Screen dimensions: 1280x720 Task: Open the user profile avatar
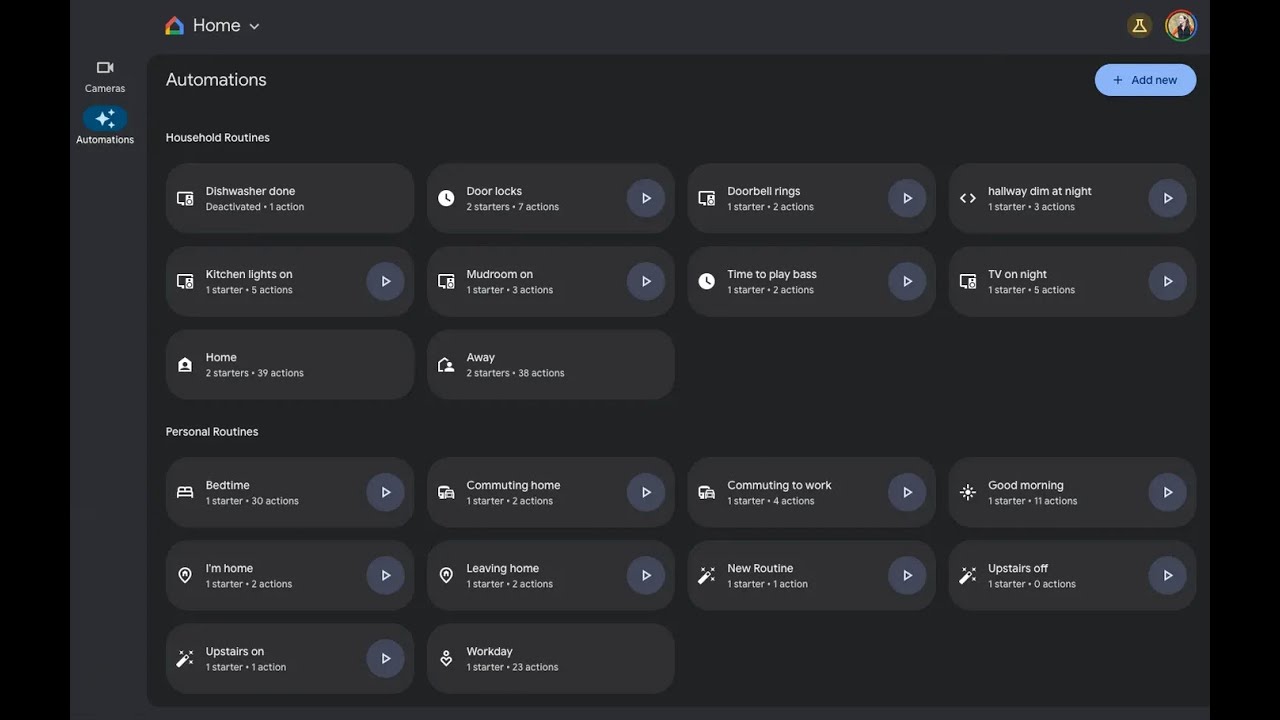(1181, 26)
